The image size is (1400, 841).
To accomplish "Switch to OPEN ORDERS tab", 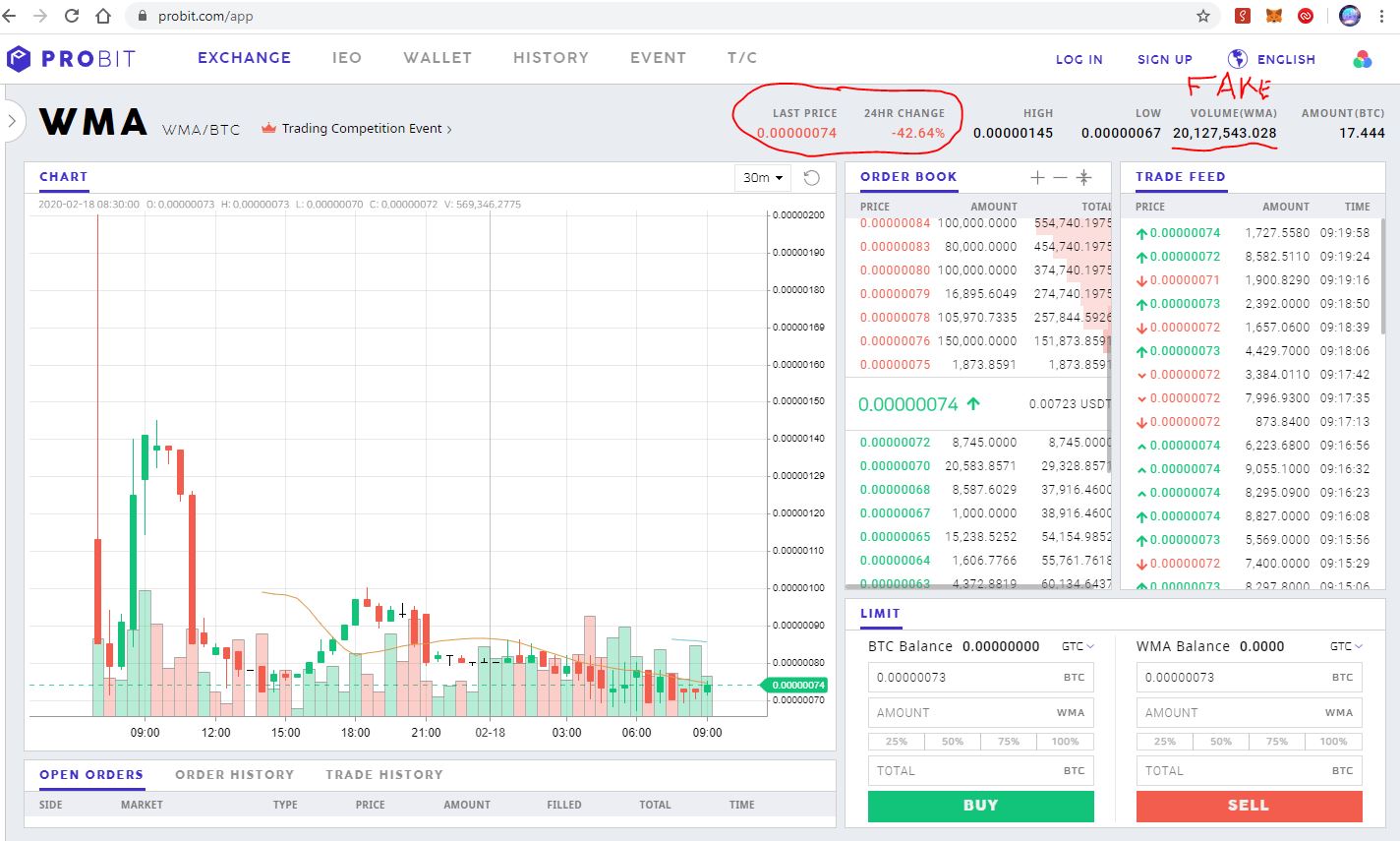I will (91, 775).
